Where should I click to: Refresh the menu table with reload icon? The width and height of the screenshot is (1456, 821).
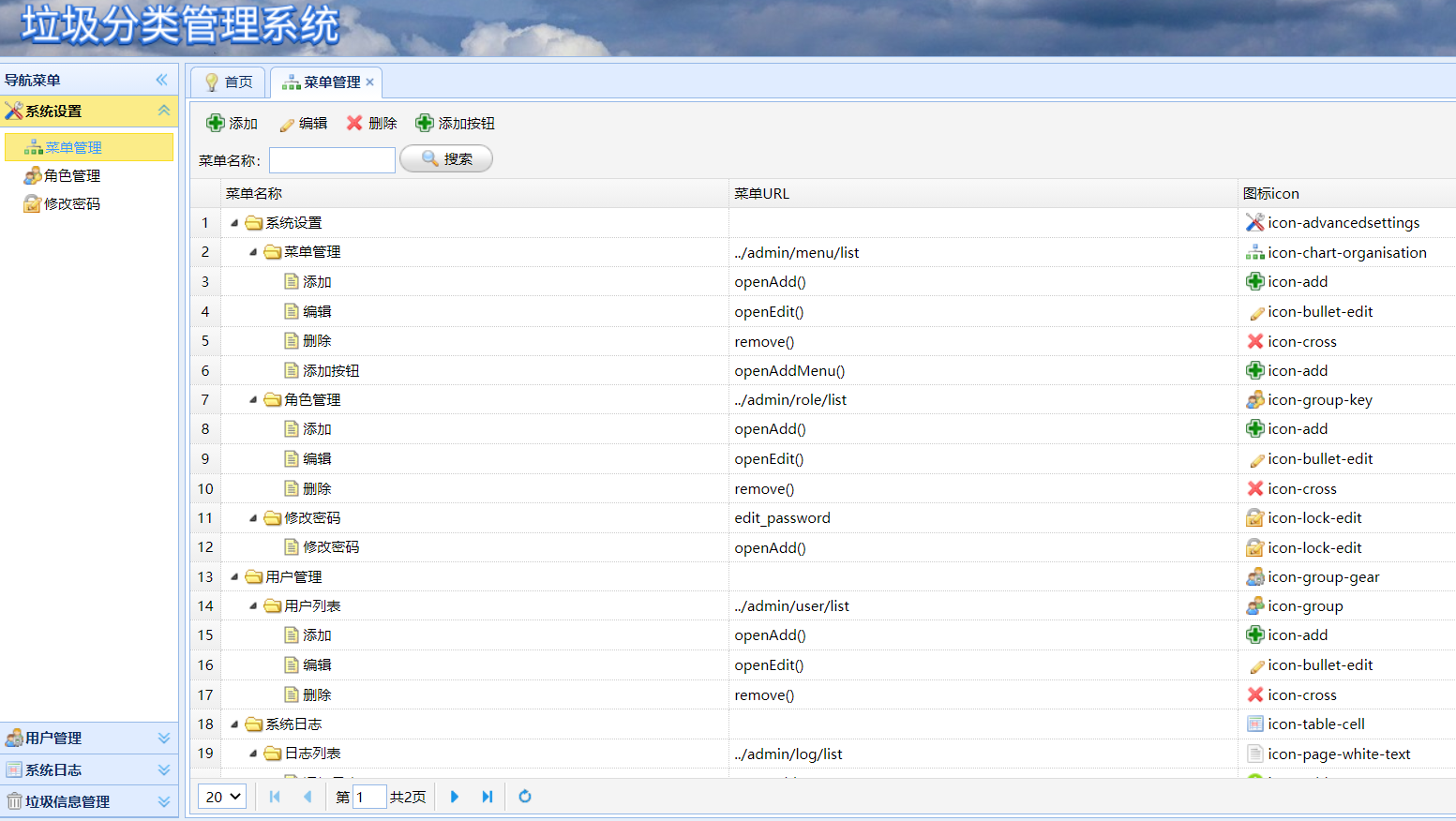[x=525, y=797]
